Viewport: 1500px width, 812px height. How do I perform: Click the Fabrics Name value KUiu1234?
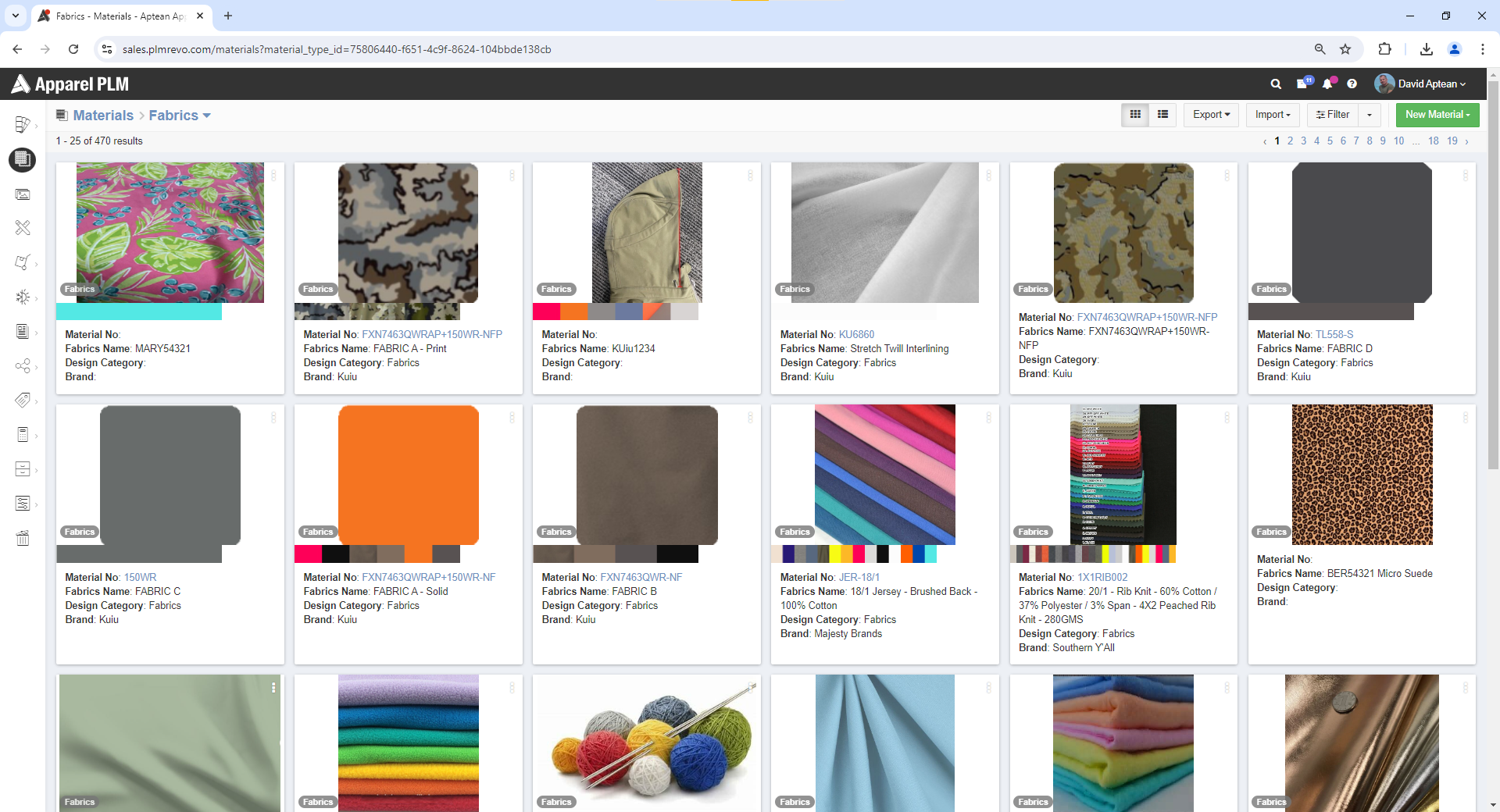pos(633,349)
